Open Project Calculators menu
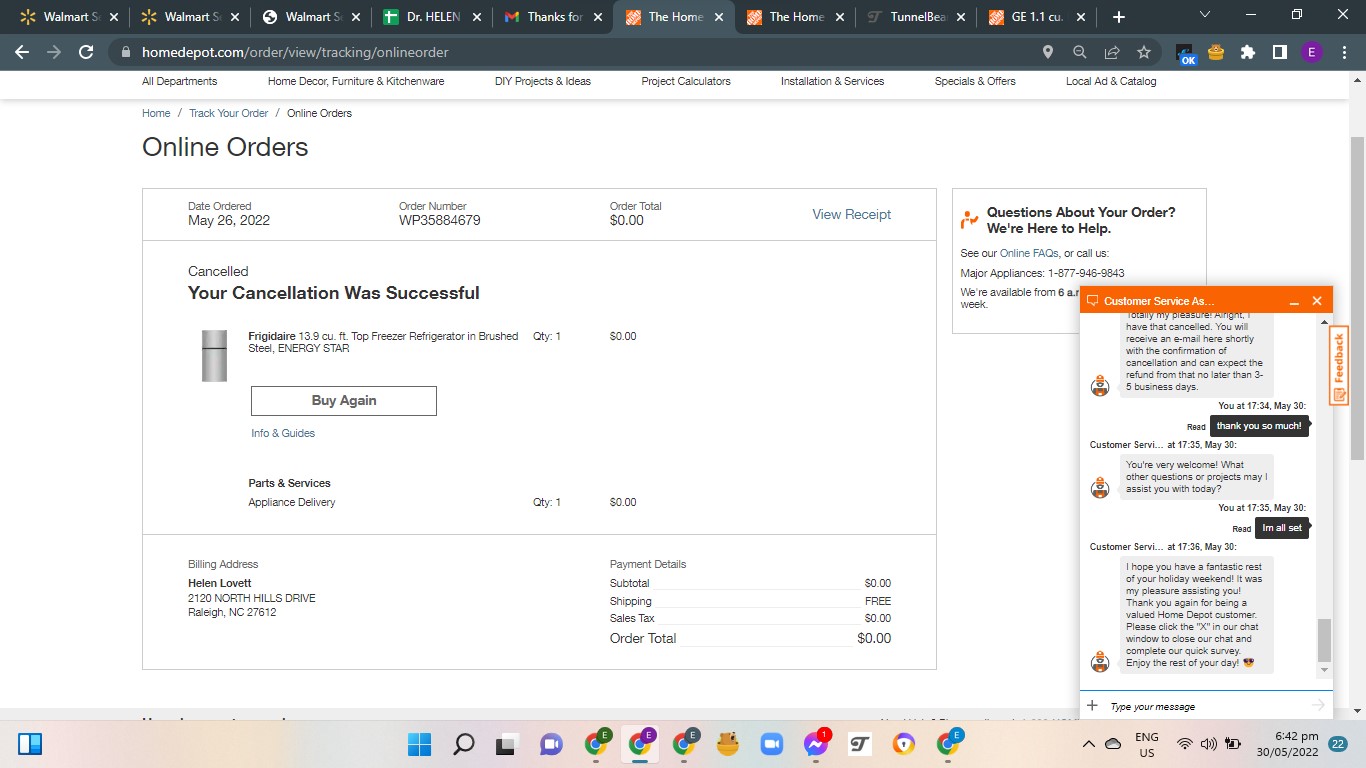Image resolution: width=1366 pixels, height=768 pixels. pos(686,81)
